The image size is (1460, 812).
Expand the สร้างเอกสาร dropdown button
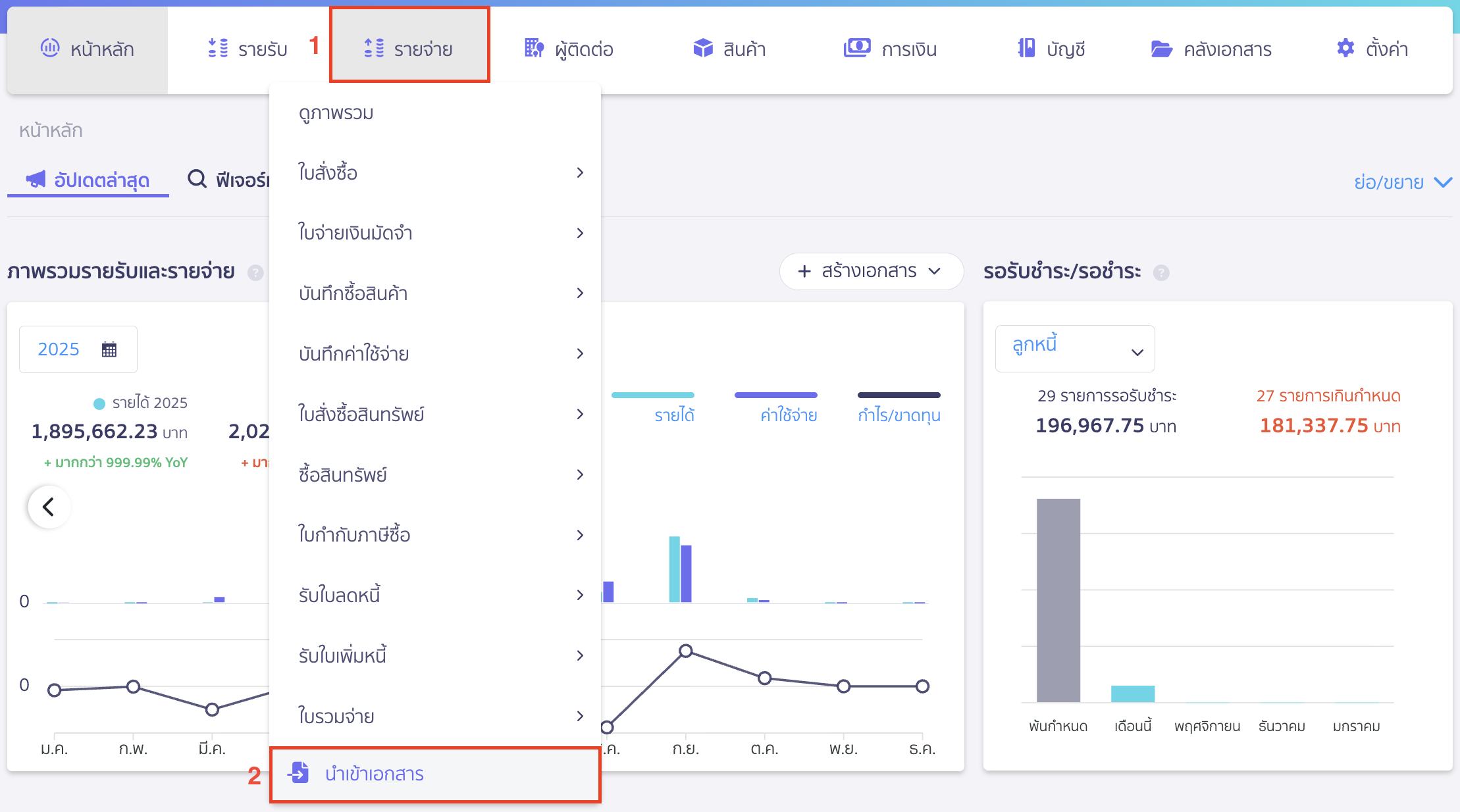pos(870,270)
